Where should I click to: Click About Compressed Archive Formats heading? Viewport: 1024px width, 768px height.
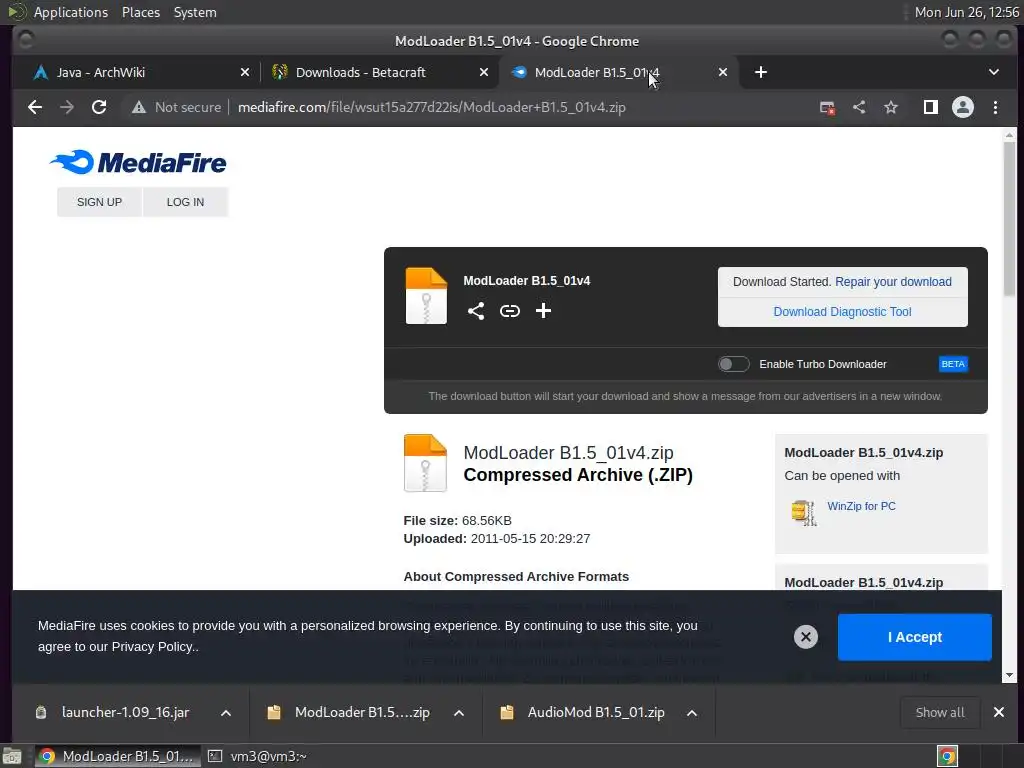[516, 577]
